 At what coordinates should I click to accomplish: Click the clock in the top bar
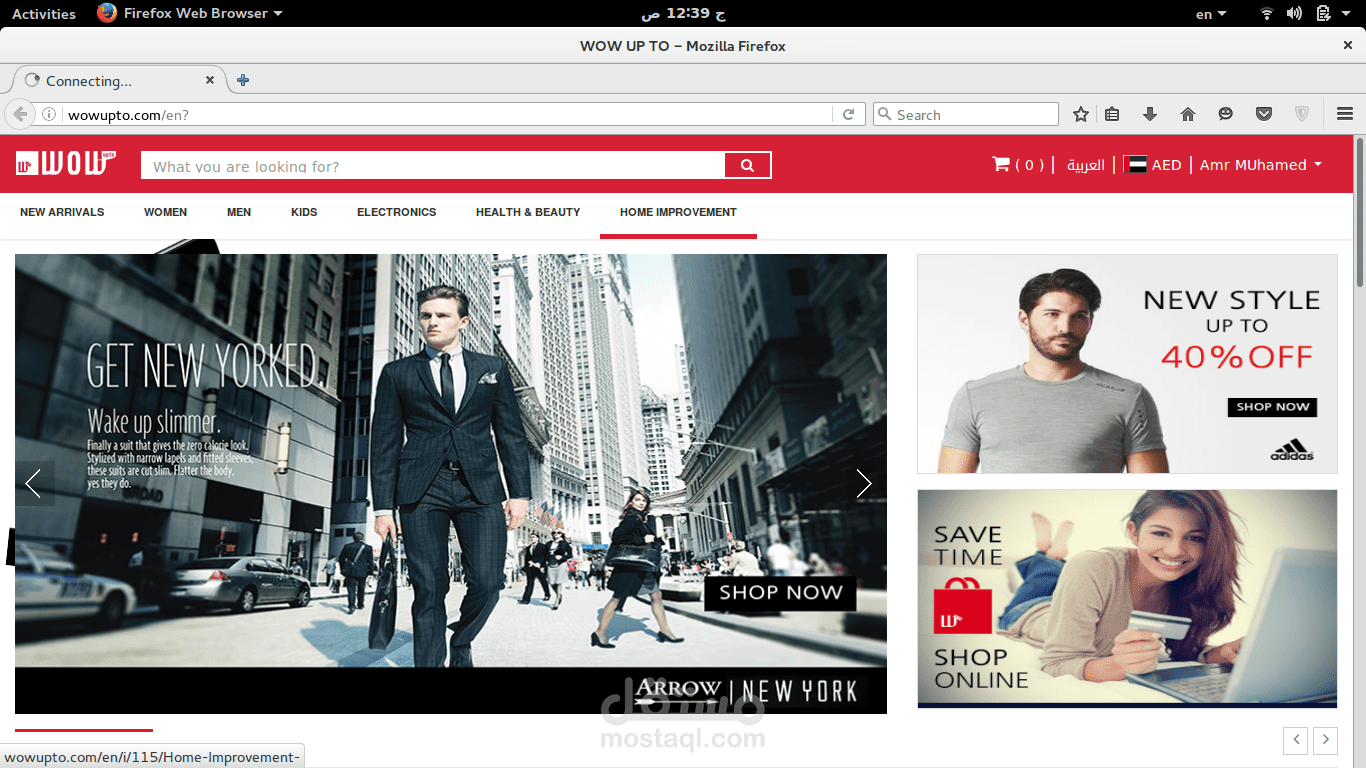683,14
